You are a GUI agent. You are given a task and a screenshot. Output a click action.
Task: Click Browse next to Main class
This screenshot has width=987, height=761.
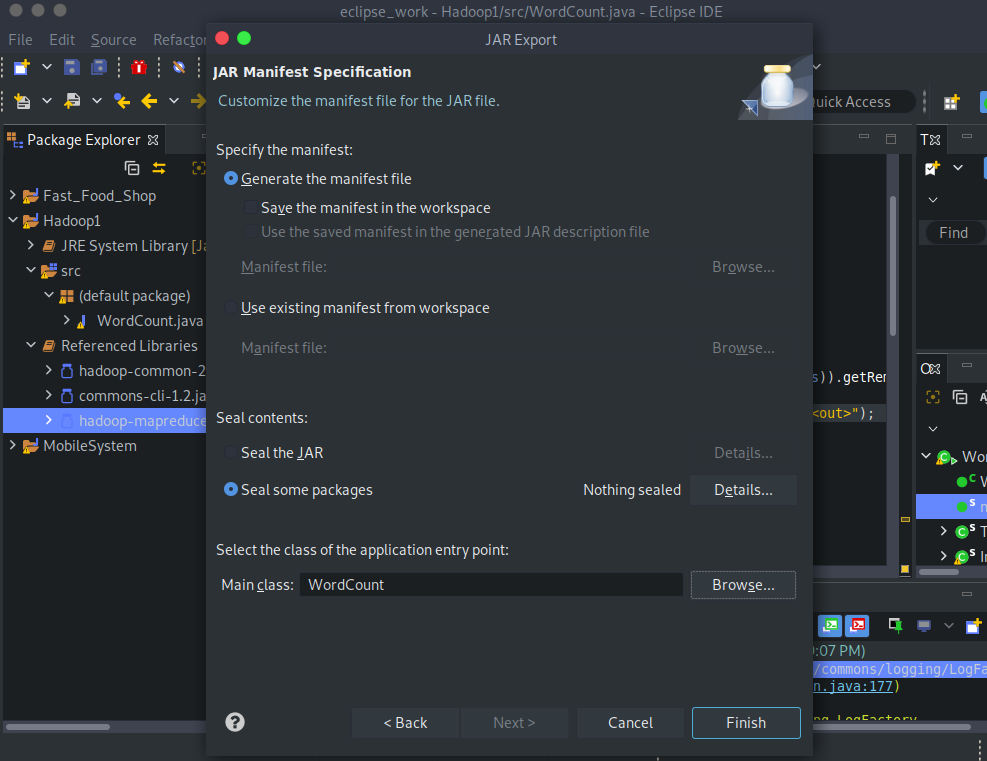743,585
